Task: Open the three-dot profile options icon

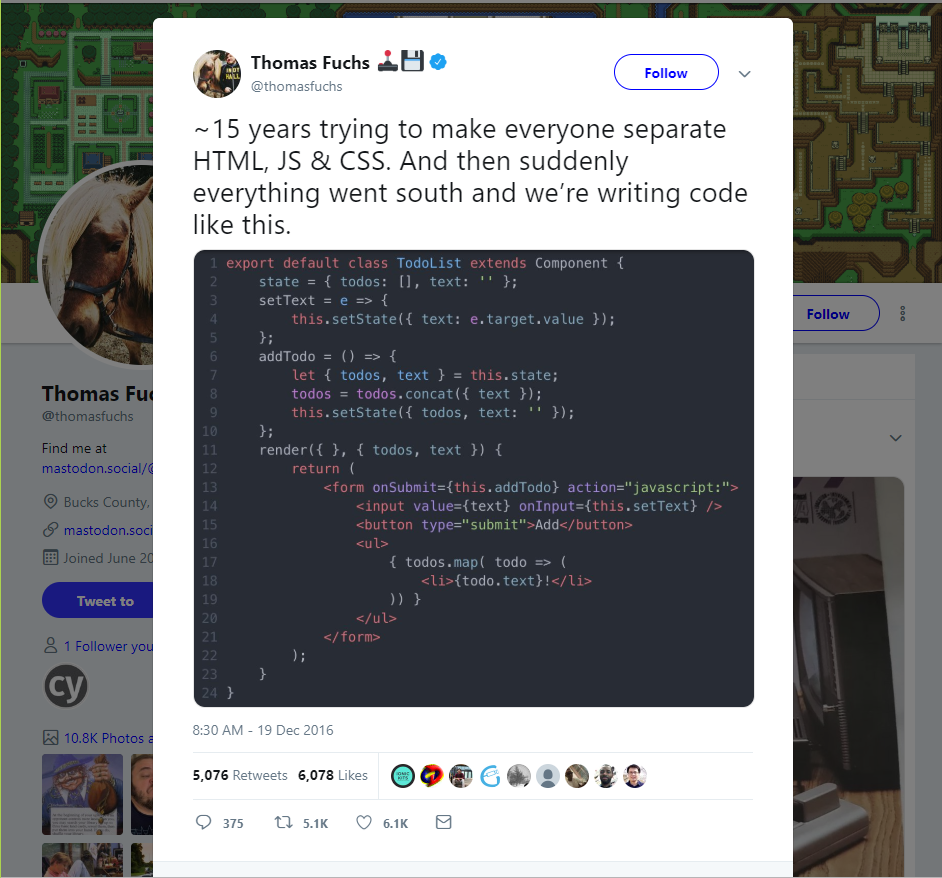Action: click(902, 313)
